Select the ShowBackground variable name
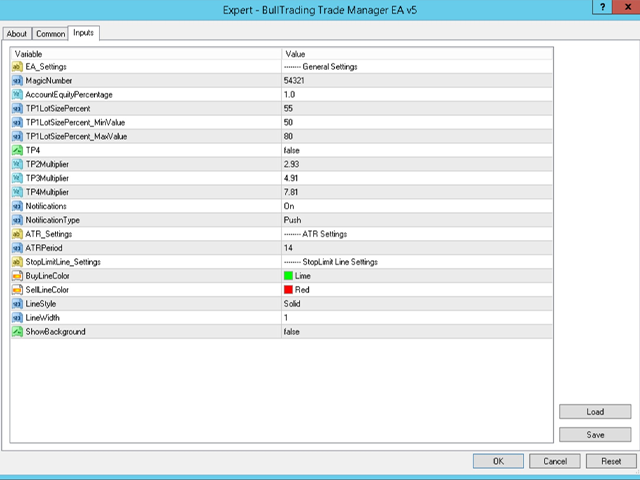 coord(56,331)
